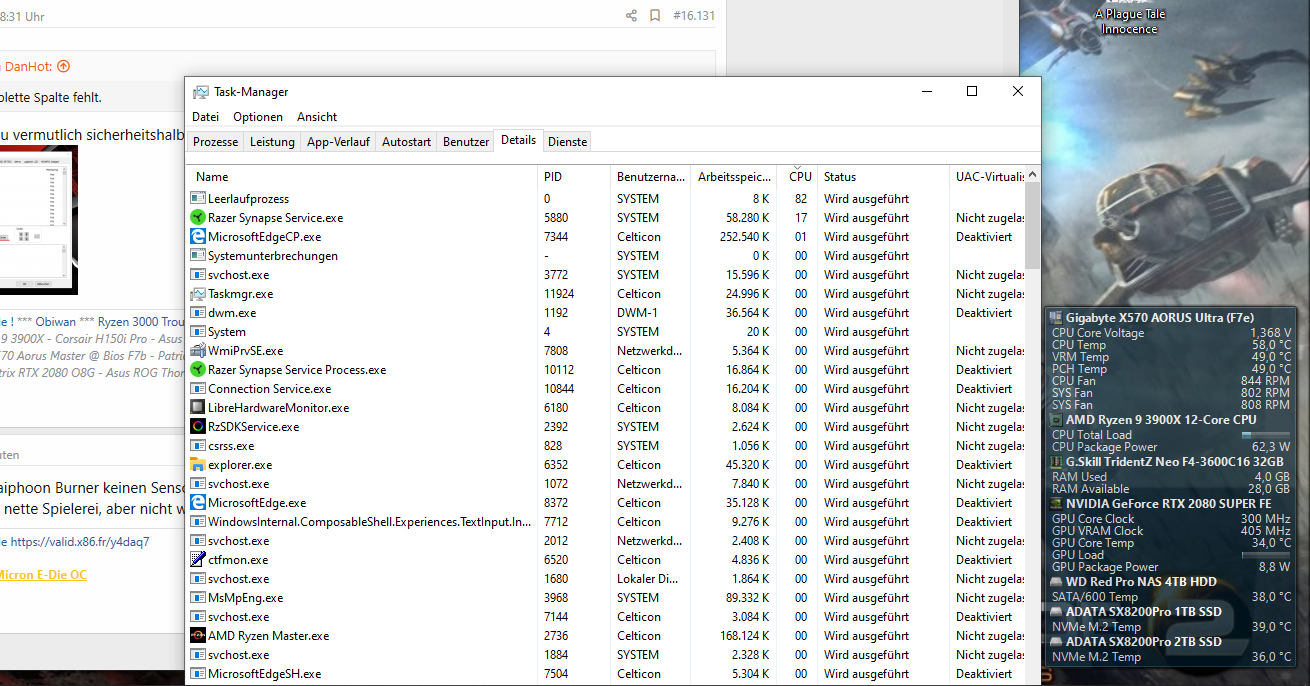1310x686 pixels.
Task: Click the Razer Synapse Service Process.exe icon
Action: (x=198, y=369)
